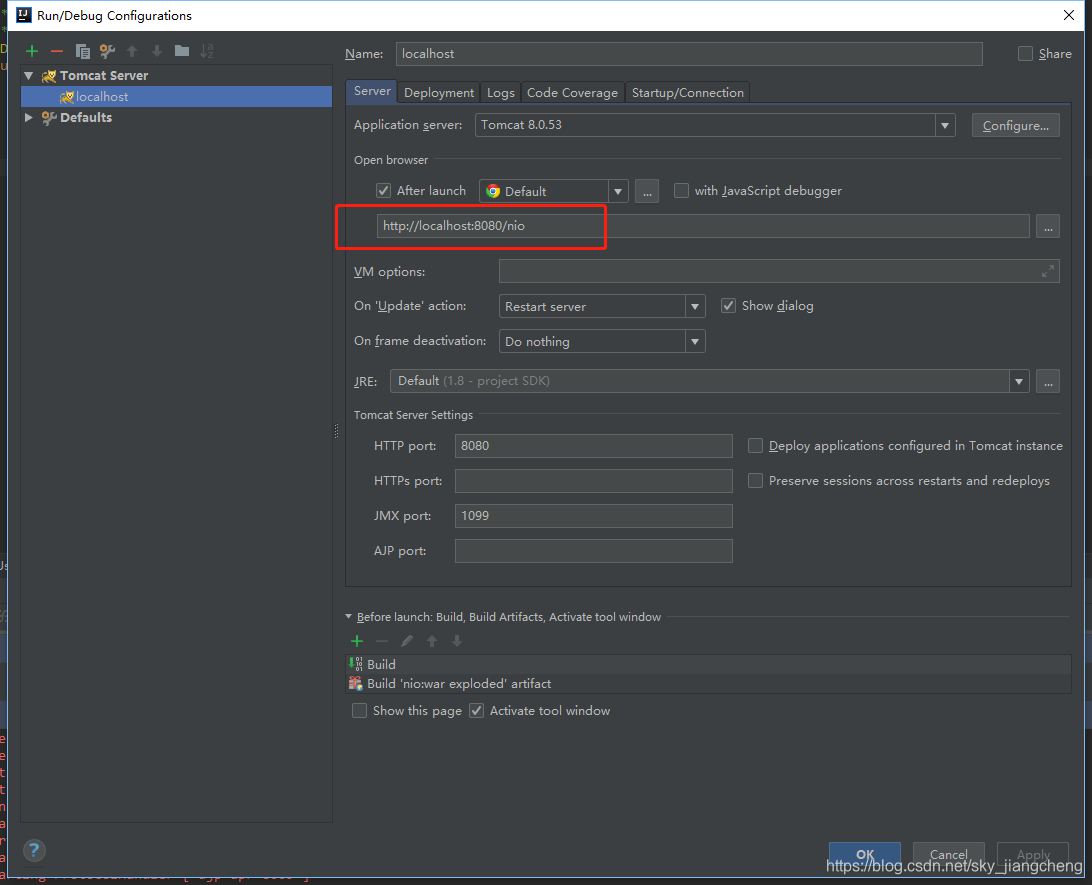The width and height of the screenshot is (1092, 885).
Task: Close the Run/Debug Configurations dialog
Action: [x=1069, y=15]
